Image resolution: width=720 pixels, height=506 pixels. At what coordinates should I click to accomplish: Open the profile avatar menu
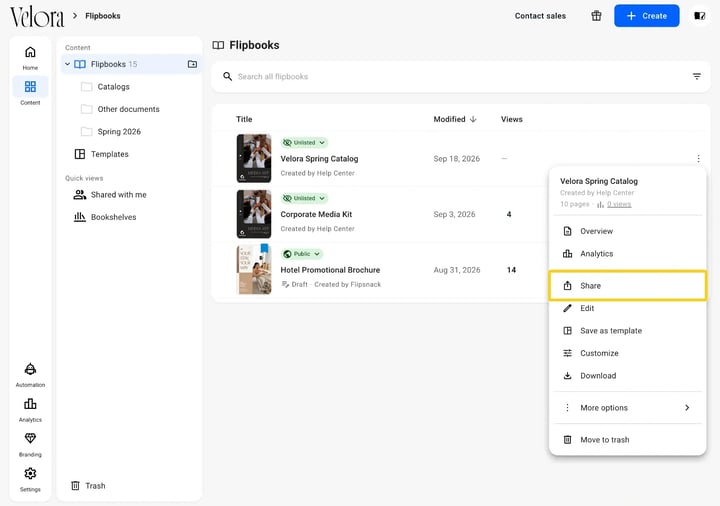coord(699,16)
